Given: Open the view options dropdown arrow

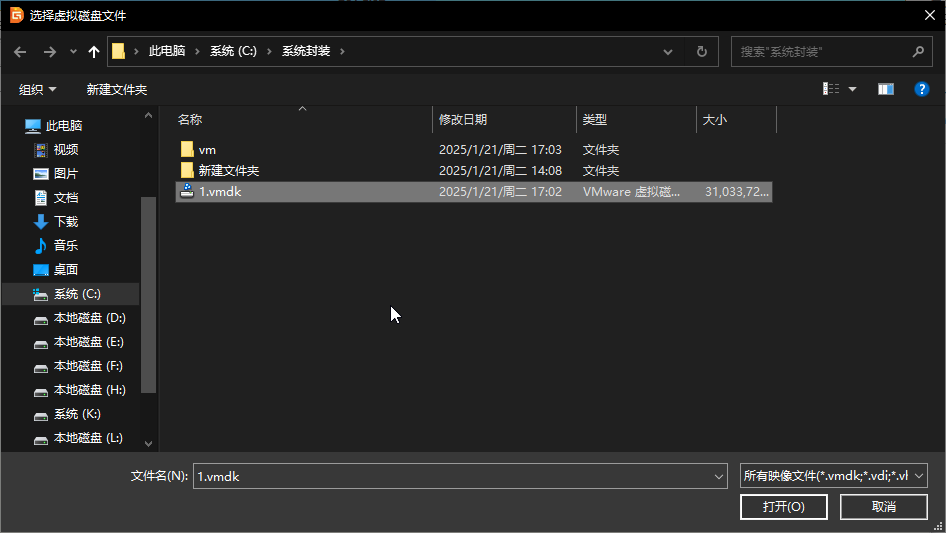Looking at the screenshot, I should pos(852,89).
